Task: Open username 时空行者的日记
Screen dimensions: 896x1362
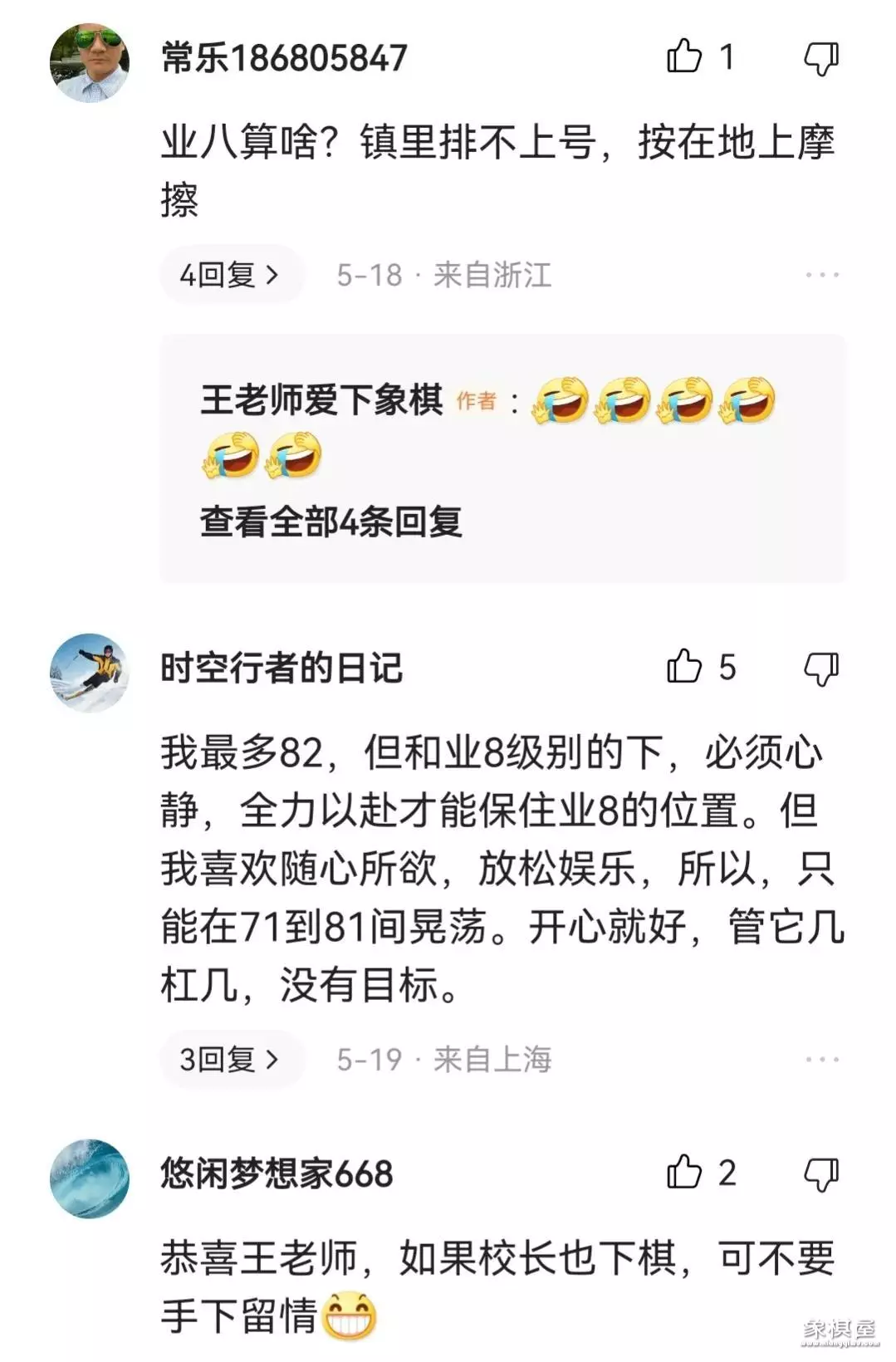Action: click(x=282, y=668)
